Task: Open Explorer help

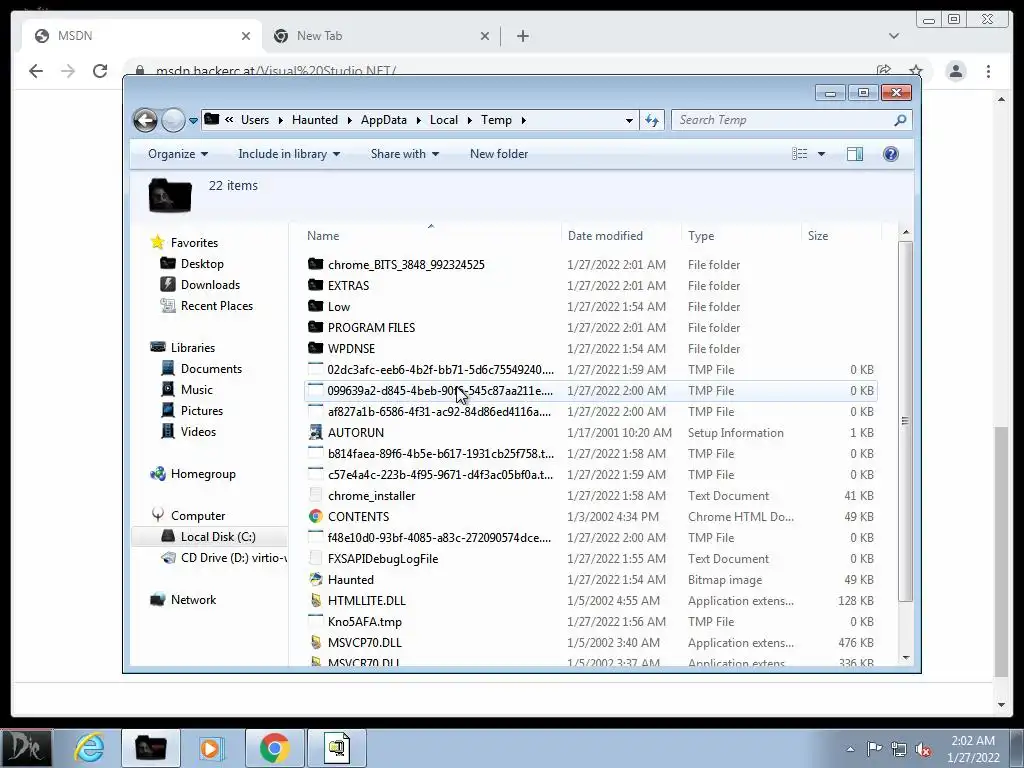Action: [891, 154]
